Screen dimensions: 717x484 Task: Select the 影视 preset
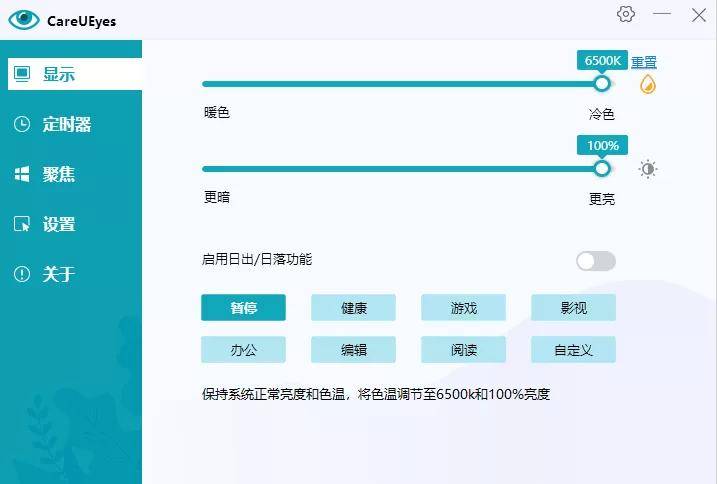573,307
